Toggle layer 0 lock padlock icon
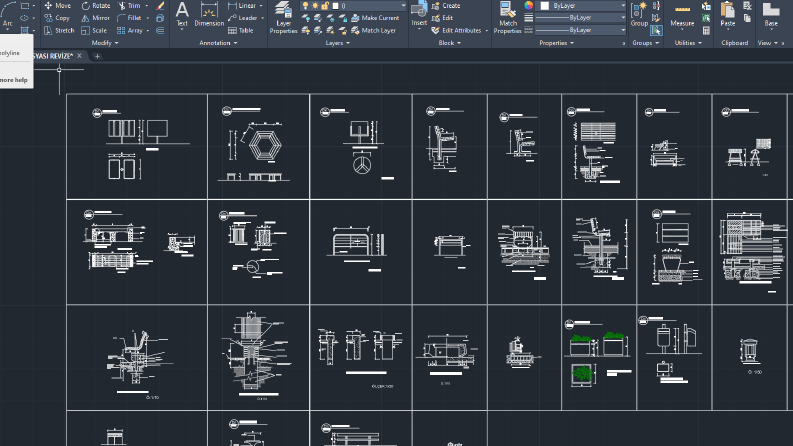Screen dimensions: 793x446 325,6
